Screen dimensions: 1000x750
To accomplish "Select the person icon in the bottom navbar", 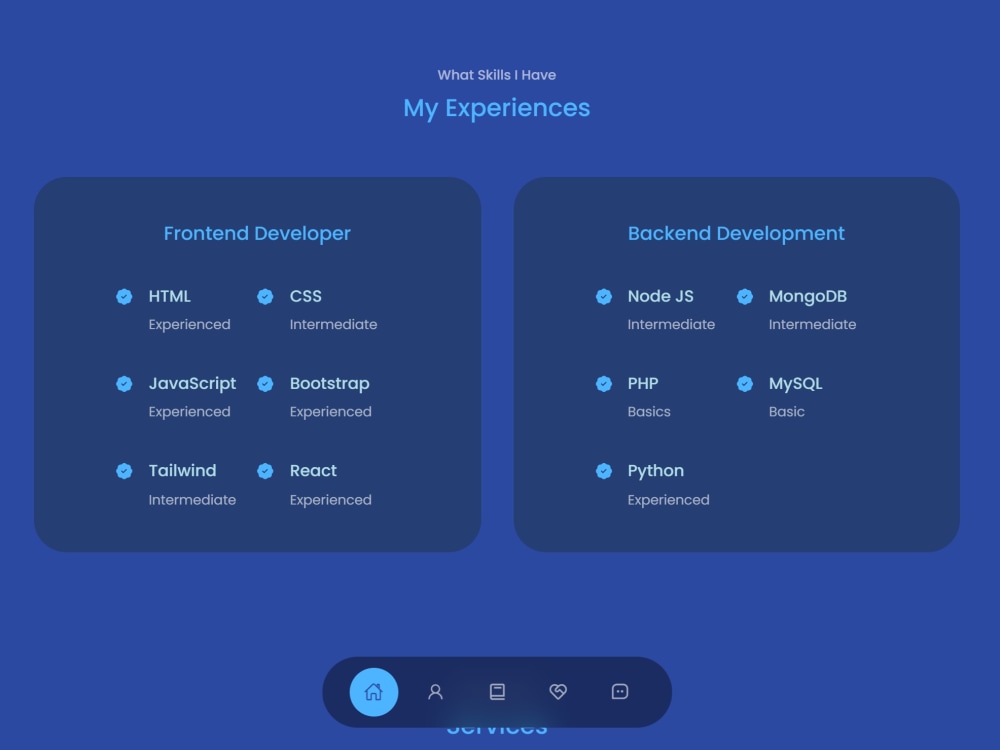I will click(435, 691).
